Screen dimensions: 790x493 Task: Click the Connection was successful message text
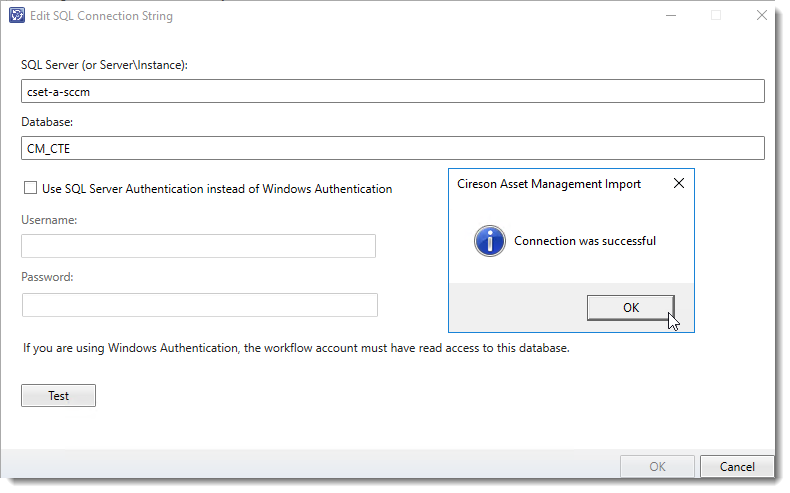point(584,241)
